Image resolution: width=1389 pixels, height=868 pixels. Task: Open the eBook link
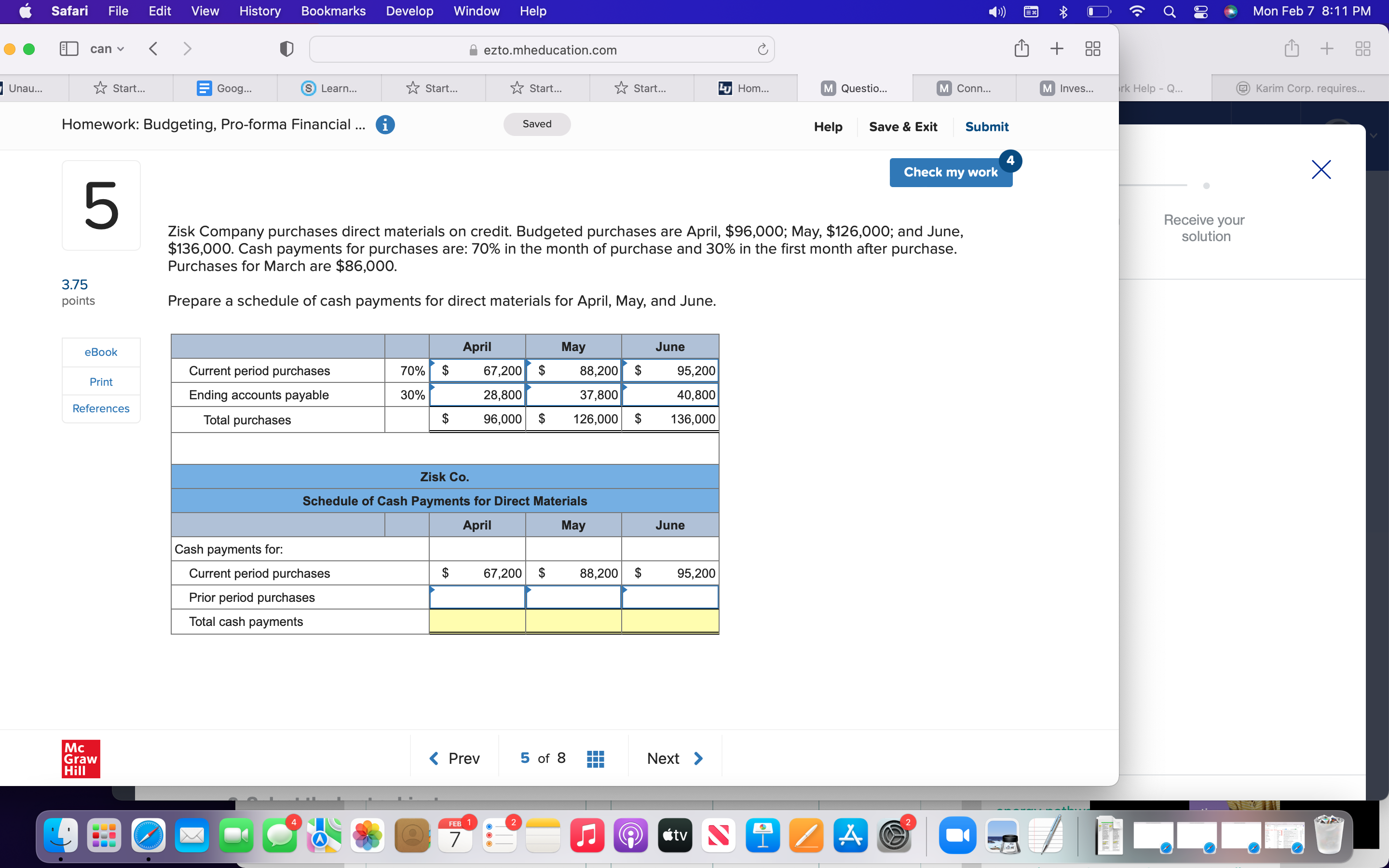click(100, 352)
